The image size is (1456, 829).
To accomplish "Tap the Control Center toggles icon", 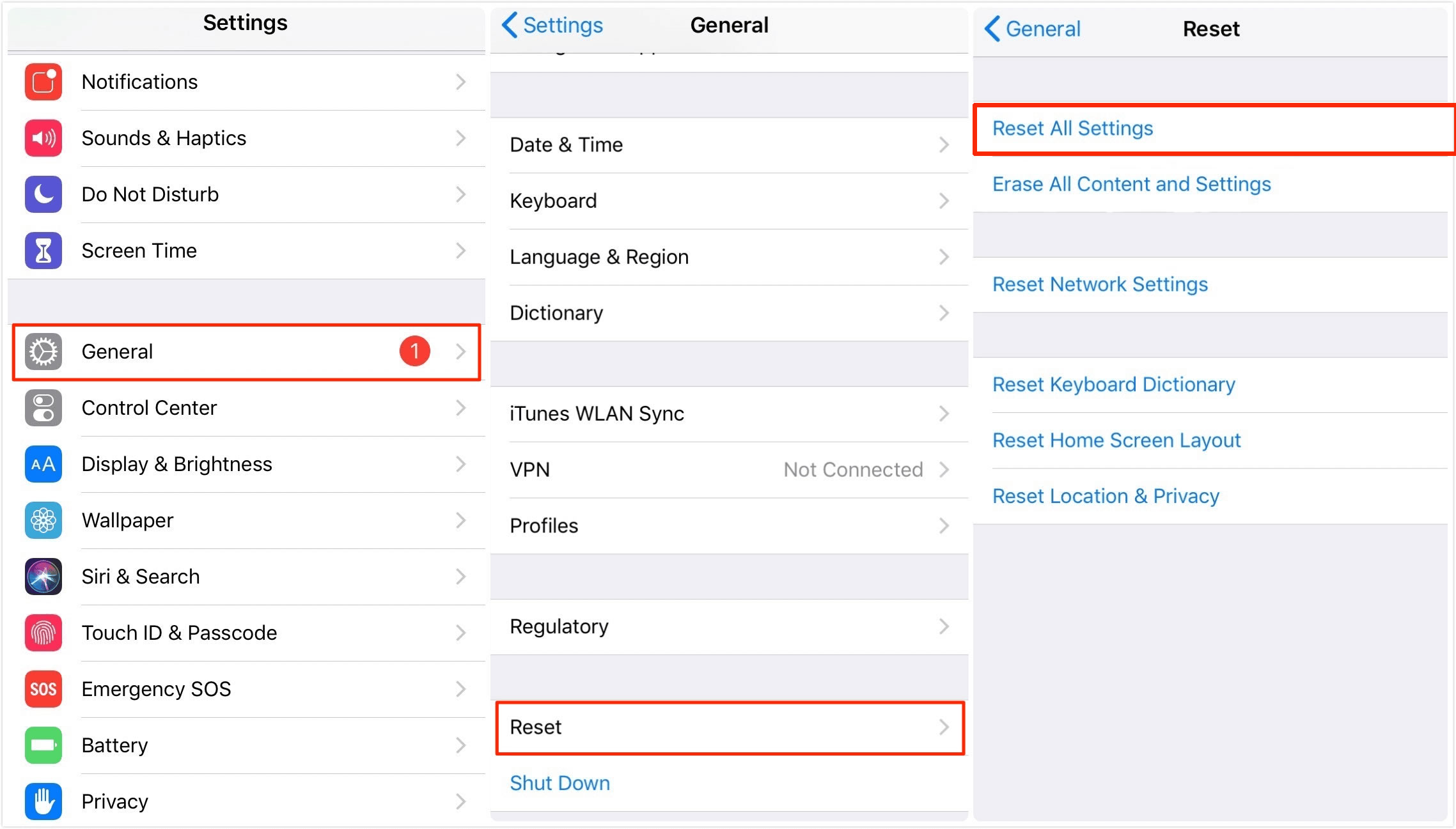I will coord(43,408).
